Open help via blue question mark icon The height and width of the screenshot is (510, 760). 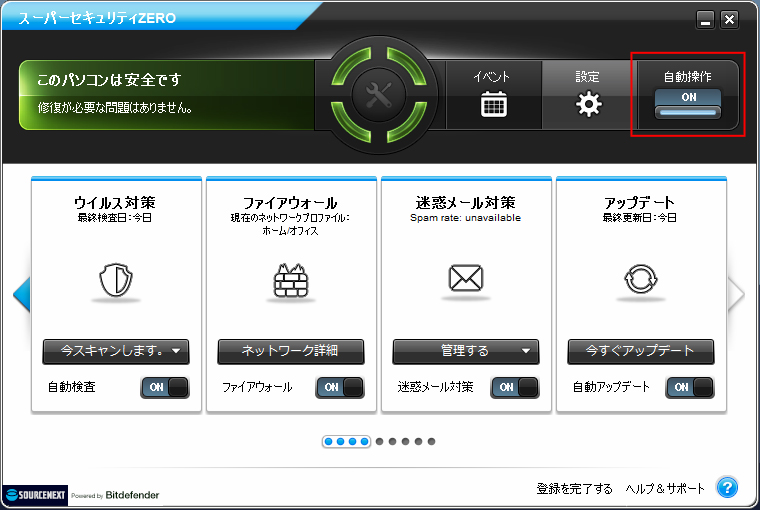coord(727,487)
